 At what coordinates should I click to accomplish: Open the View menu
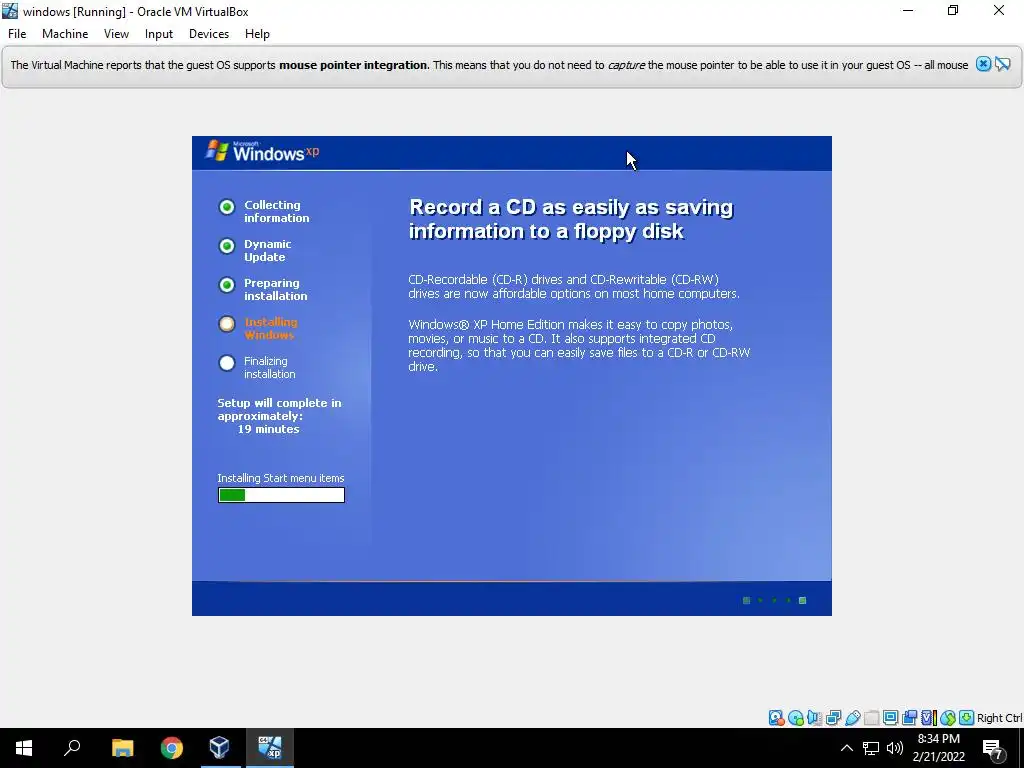116,34
